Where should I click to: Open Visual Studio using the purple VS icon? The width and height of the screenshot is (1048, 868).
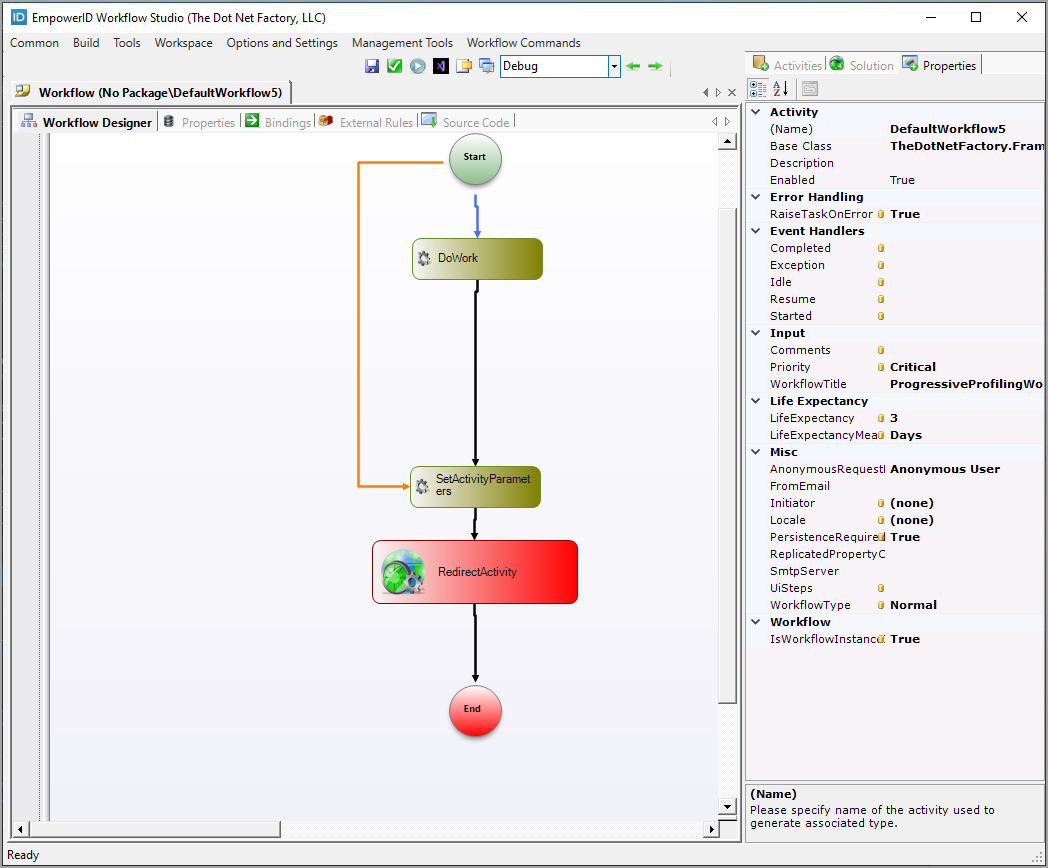tap(441, 66)
